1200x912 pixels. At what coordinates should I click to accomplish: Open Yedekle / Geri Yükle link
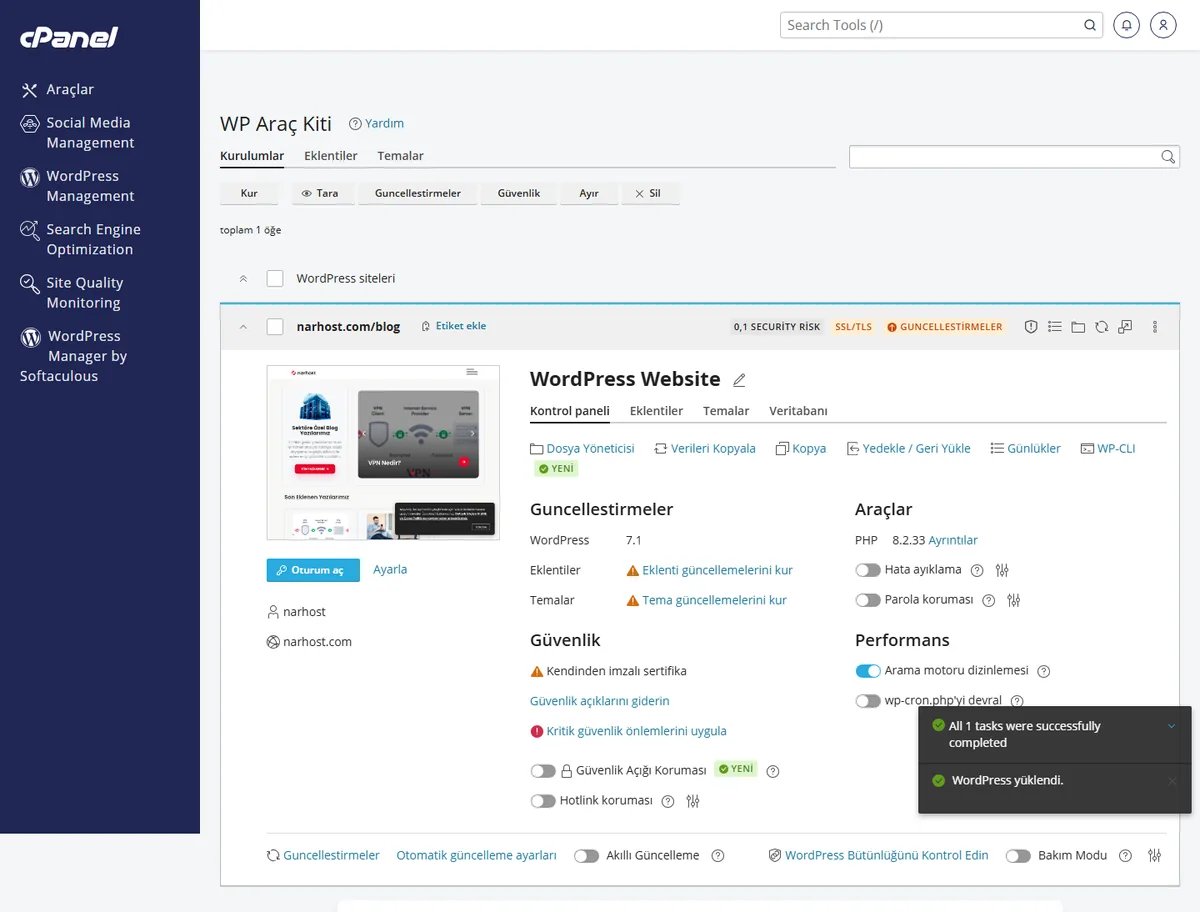coord(908,449)
